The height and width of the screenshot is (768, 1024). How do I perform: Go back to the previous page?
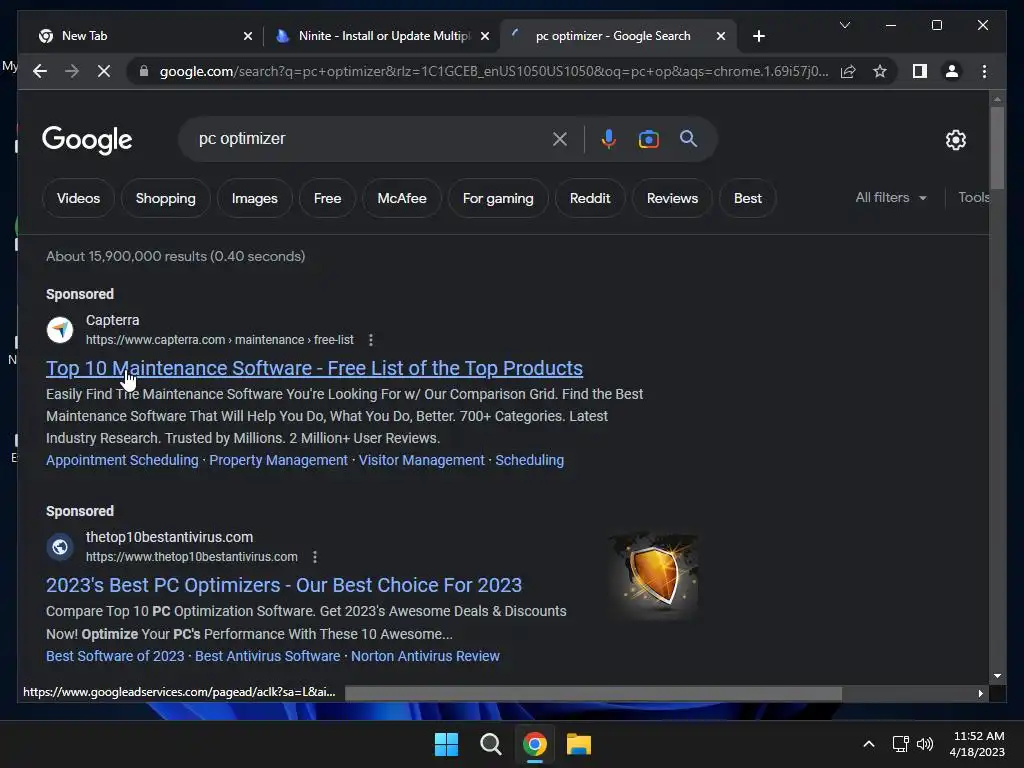[40, 71]
